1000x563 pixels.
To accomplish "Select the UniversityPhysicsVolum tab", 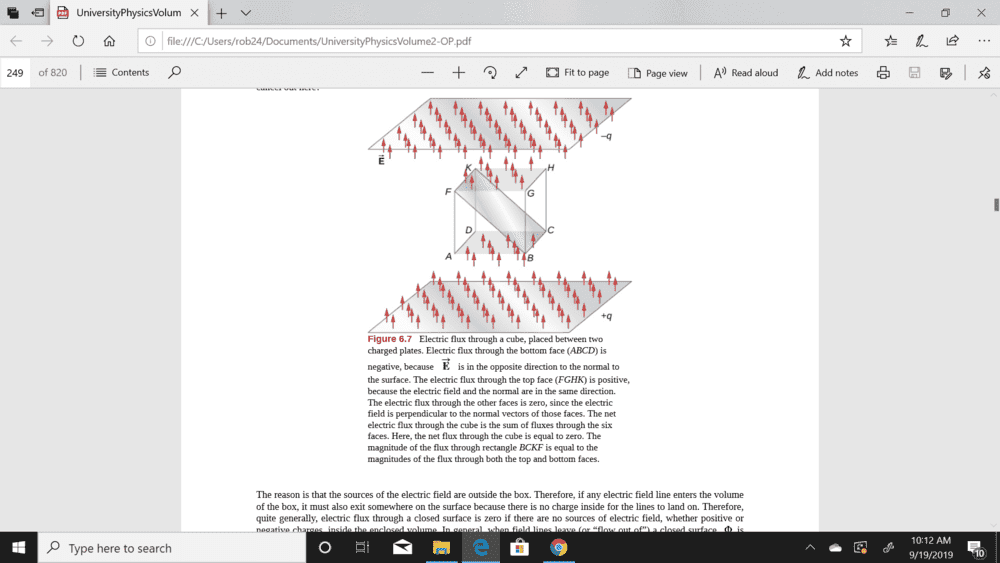I will 128,13.
